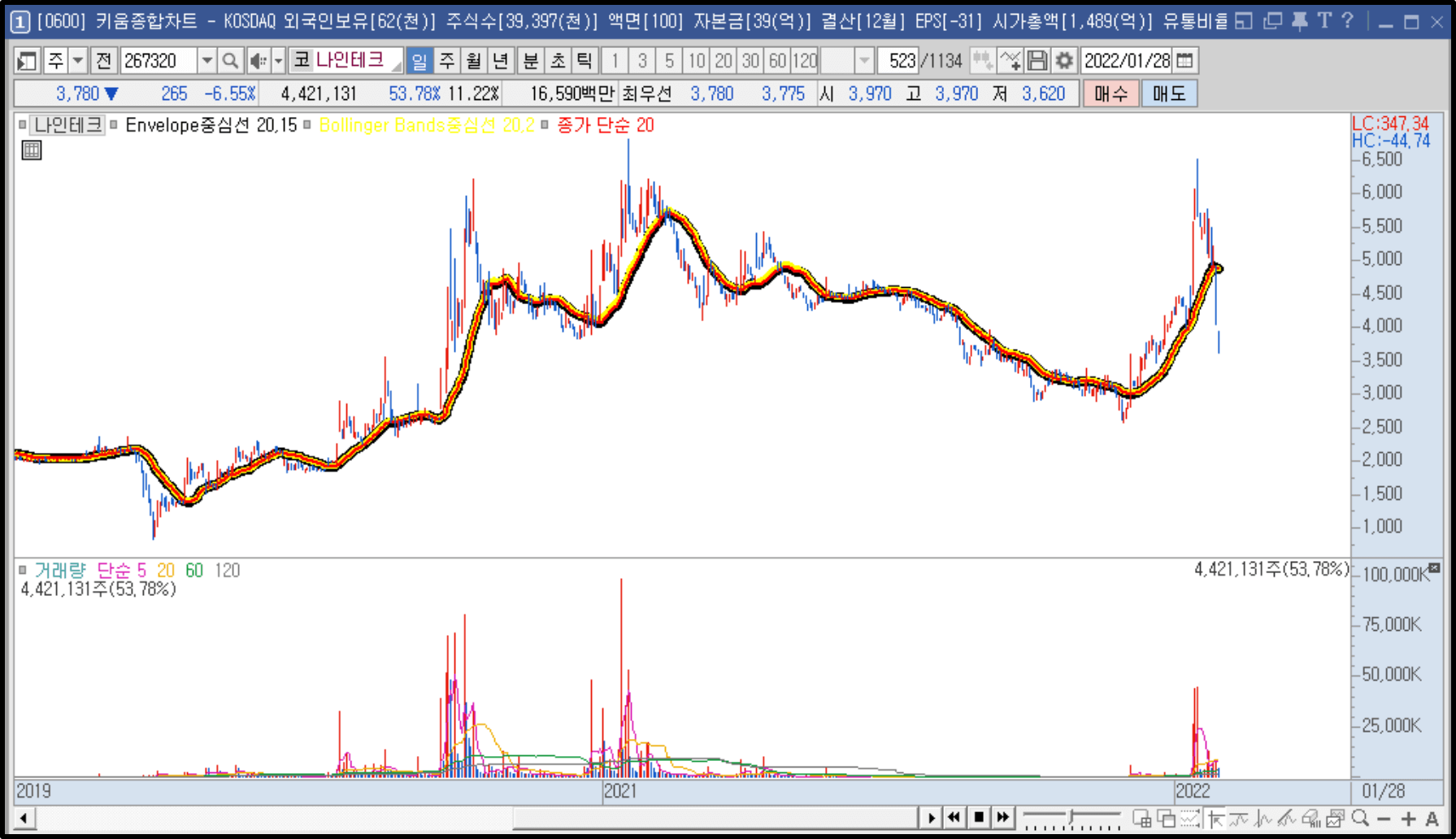The width and height of the screenshot is (1456, 839).
Task: Switch to 초 second chart period
Action: click(x=558, y=61)
